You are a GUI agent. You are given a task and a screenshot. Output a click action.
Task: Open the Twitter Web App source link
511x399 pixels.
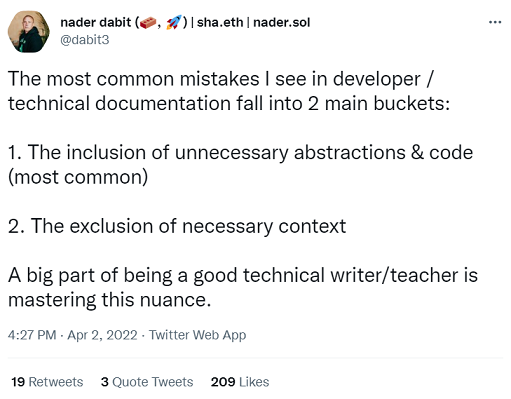point(197,335)
